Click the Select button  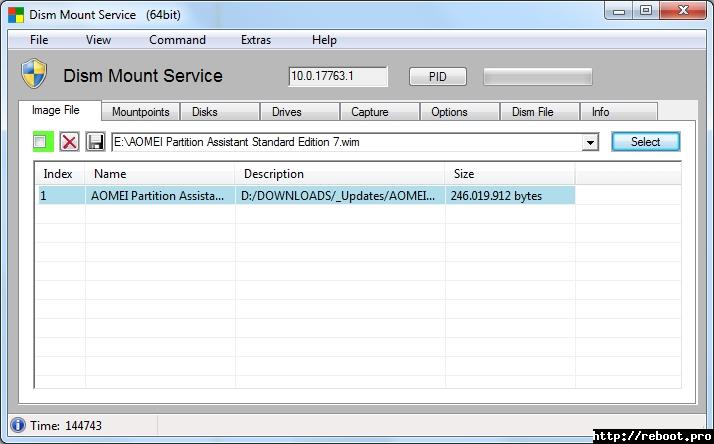point(645,142)
